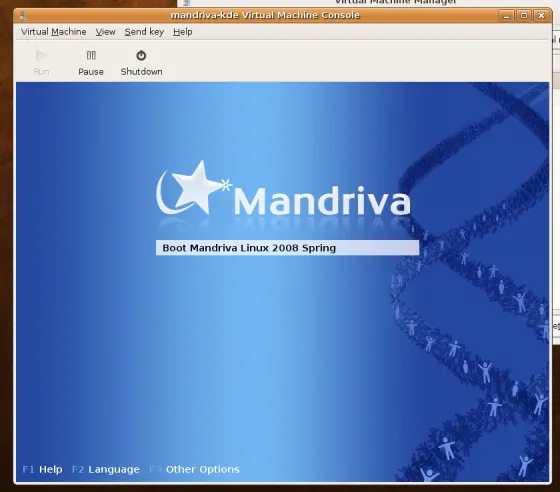Select Boot Mandriva Linux 2008 Spring entry
Viewport: 560px width, 492px height.
[x=288, y=248]
